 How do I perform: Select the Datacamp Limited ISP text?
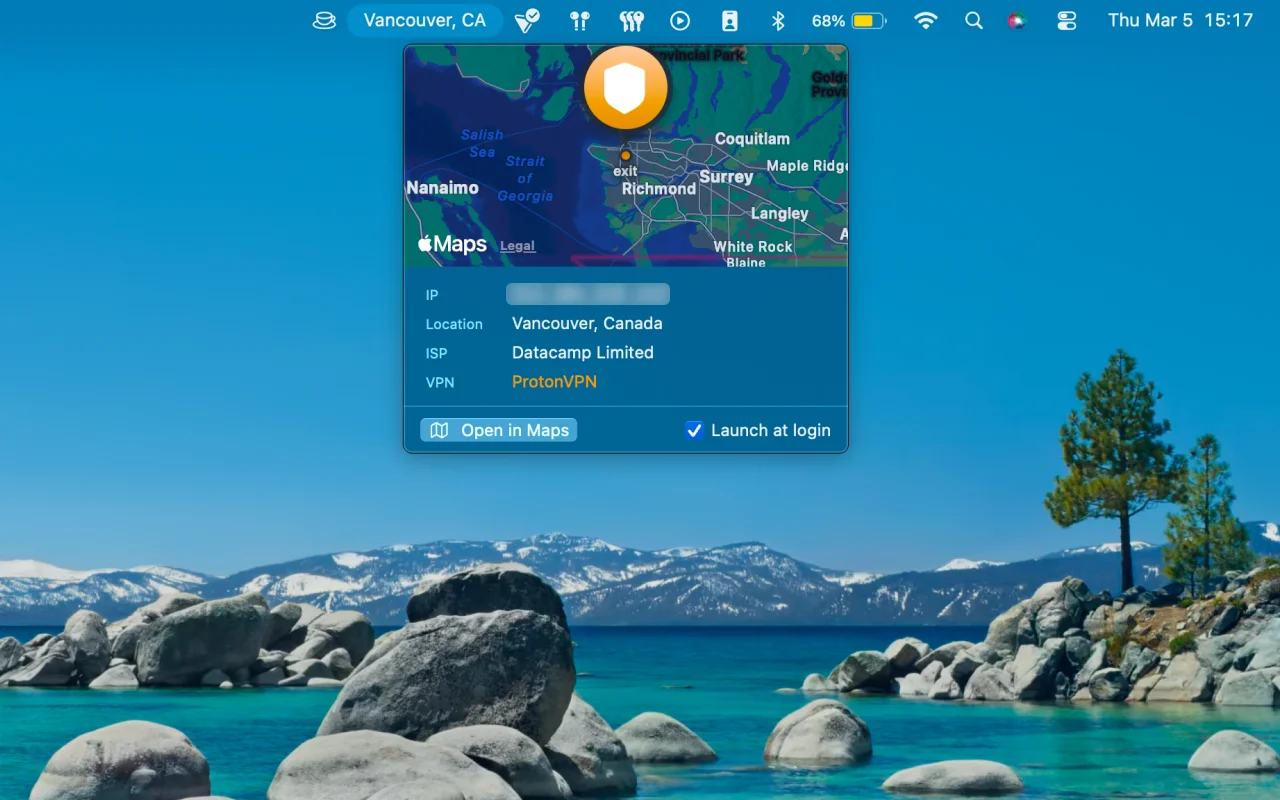[x=583, y=352]
